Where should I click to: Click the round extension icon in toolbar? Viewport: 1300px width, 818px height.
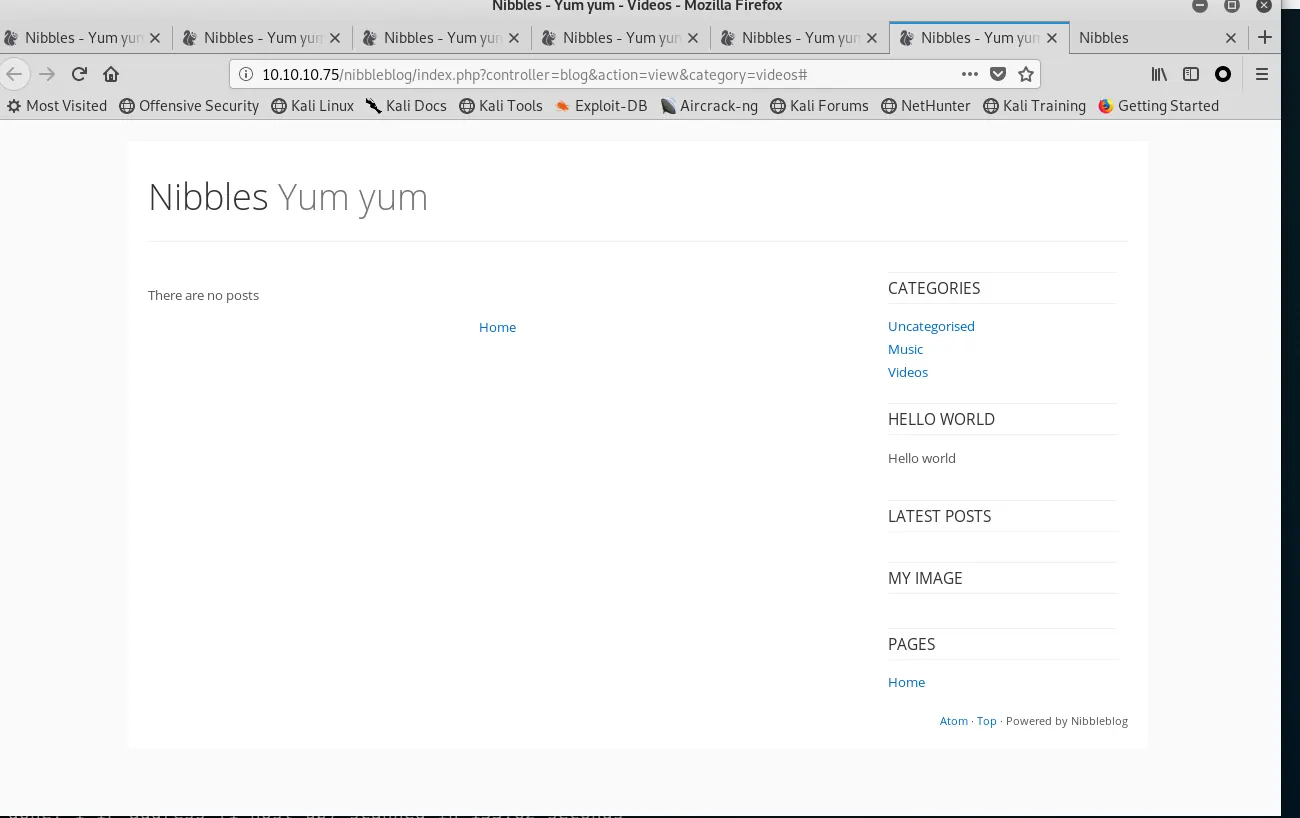pyautogui.click(x=1223, y=74)
